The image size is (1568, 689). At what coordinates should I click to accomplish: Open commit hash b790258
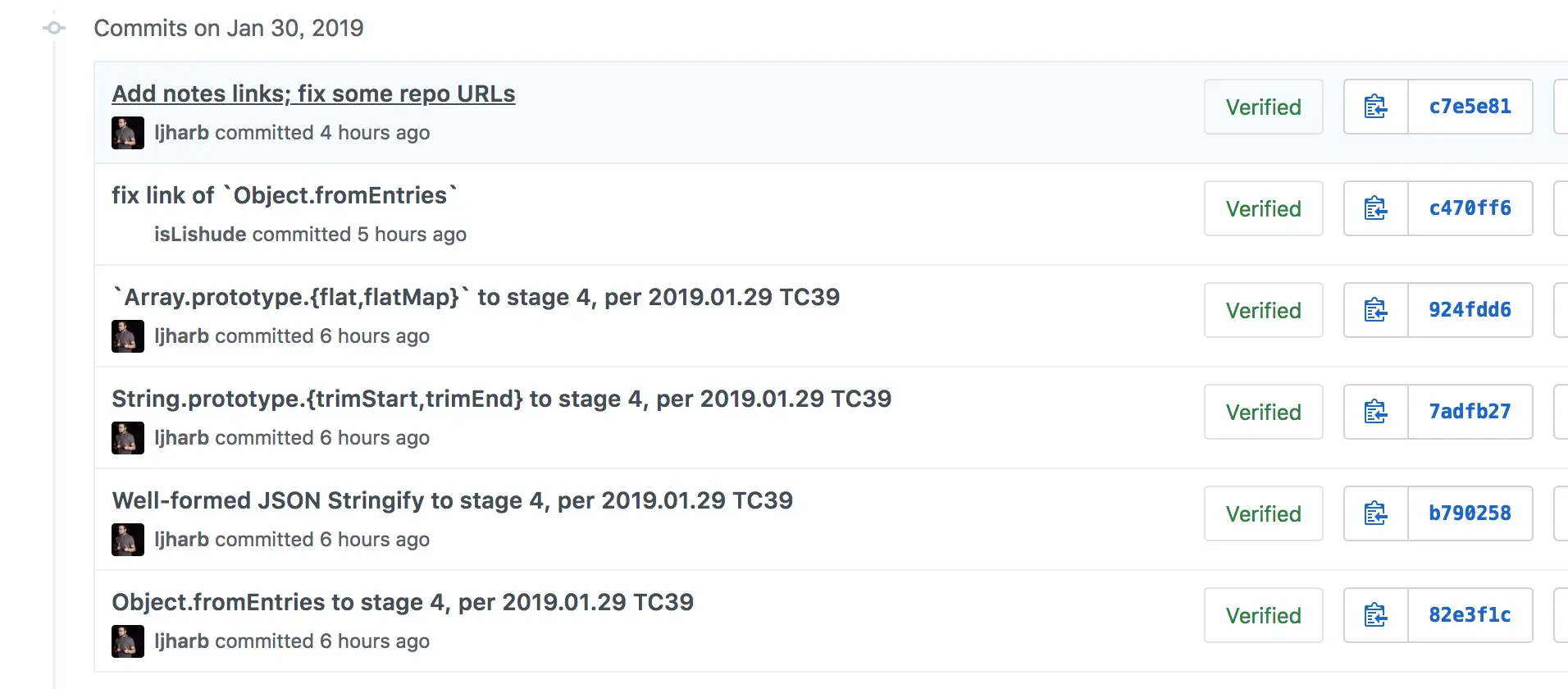1470,513
